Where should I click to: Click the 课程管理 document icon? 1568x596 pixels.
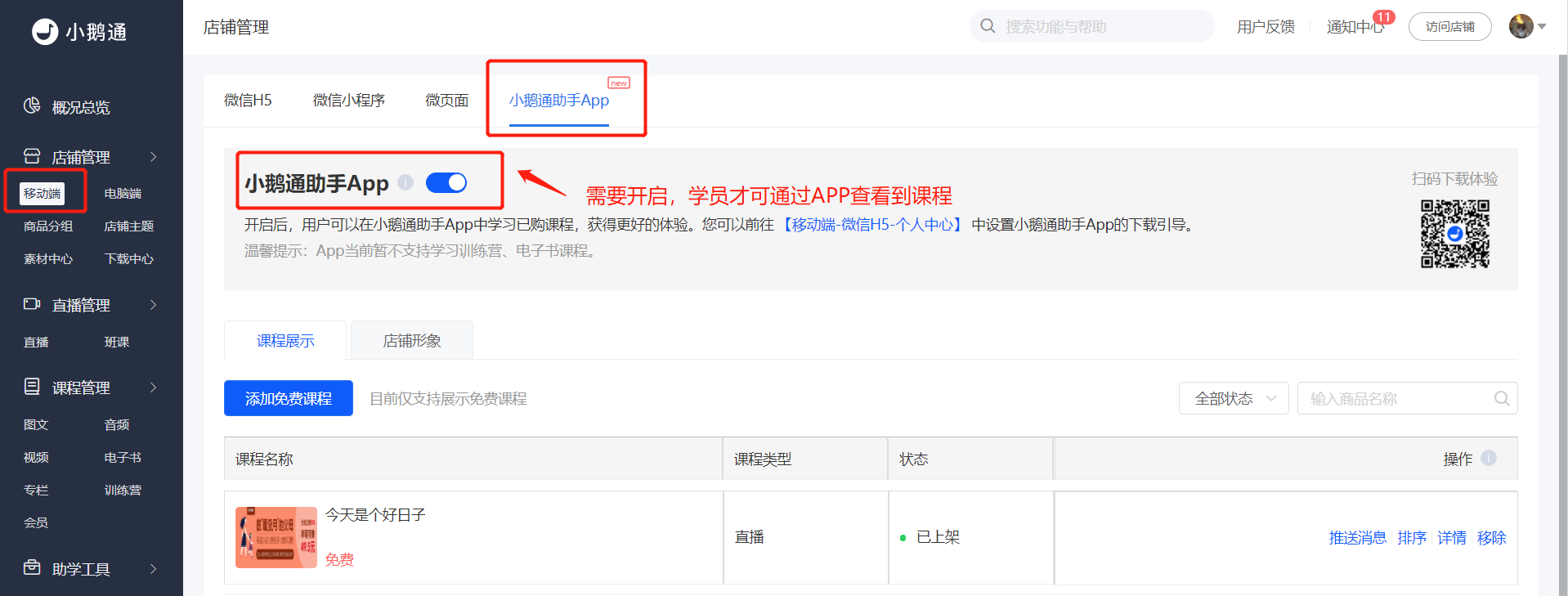(x=32, y=387)
